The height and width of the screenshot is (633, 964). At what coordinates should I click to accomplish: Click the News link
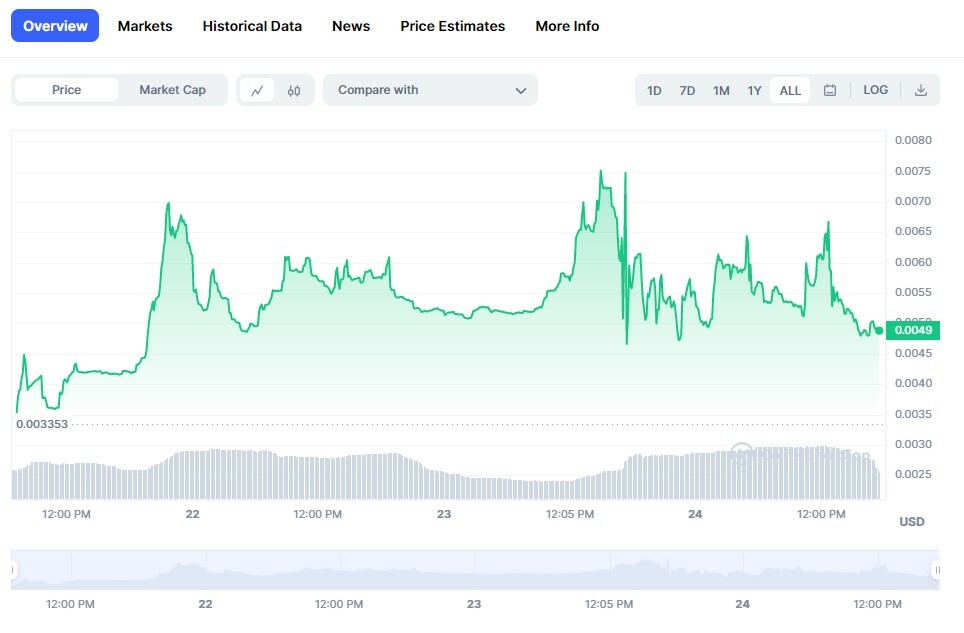coord(350,26)
